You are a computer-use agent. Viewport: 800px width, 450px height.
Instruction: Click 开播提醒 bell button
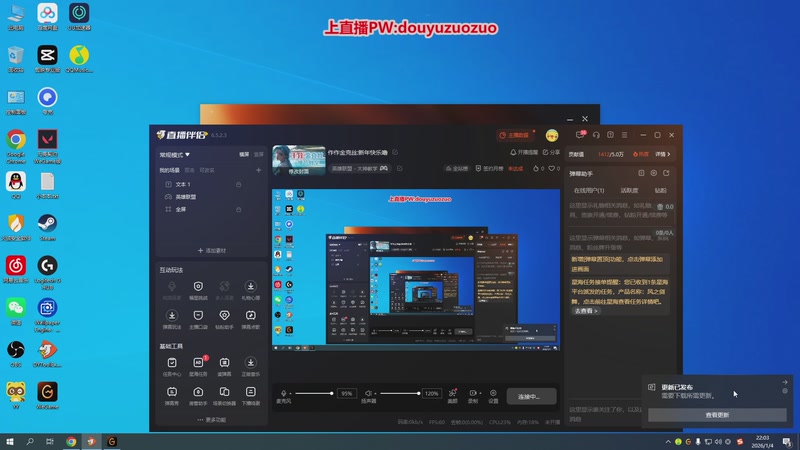(524, 152)
